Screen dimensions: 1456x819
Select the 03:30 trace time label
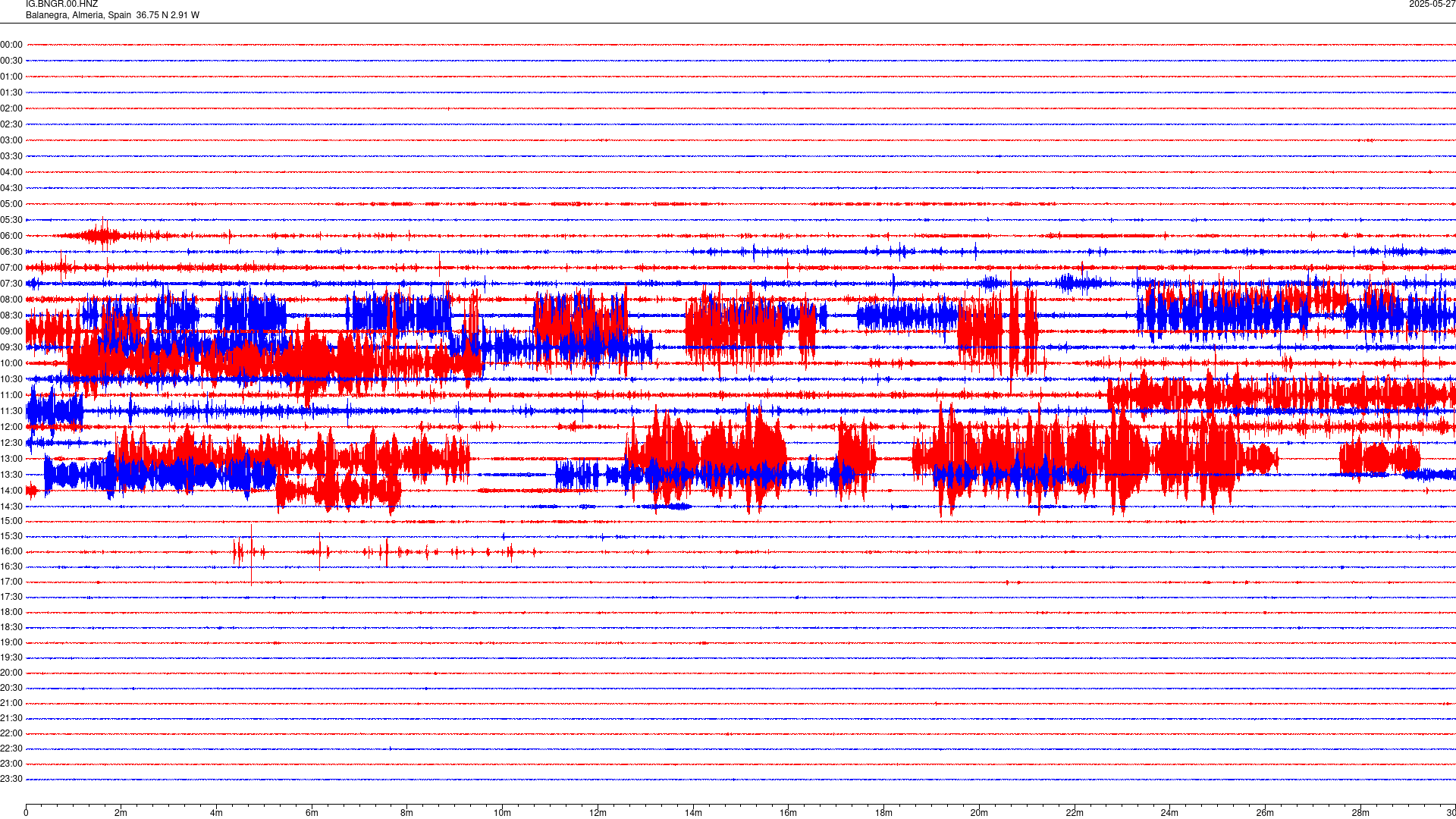[11, 156]
